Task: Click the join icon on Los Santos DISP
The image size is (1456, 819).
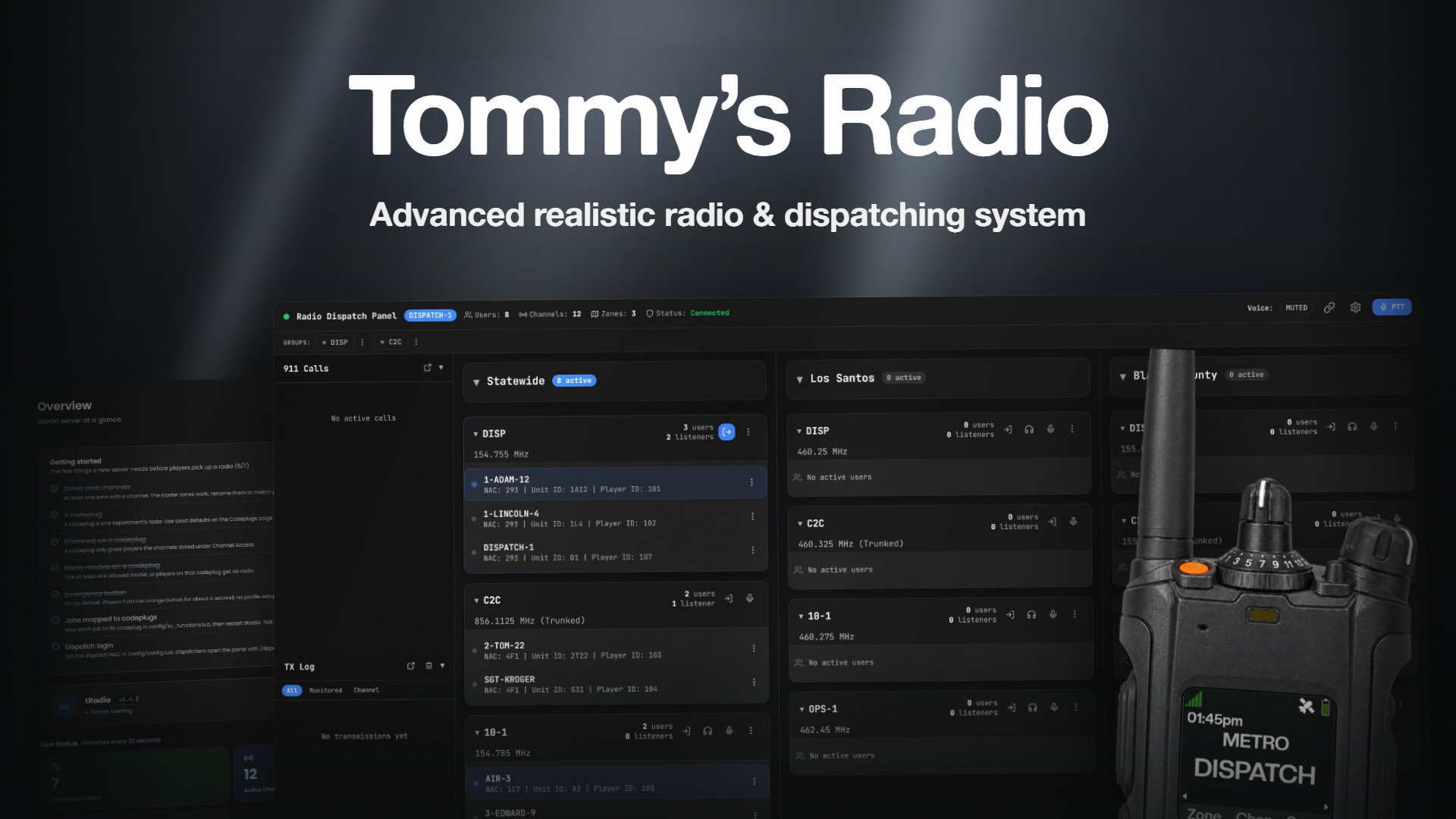Action: [x=1008, y=429]
